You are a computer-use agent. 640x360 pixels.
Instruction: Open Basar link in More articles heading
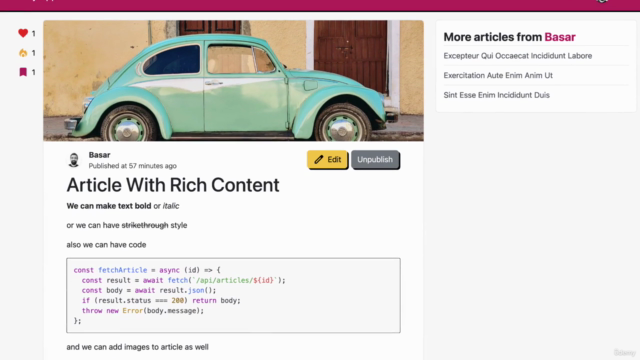[x=560, y=37]
